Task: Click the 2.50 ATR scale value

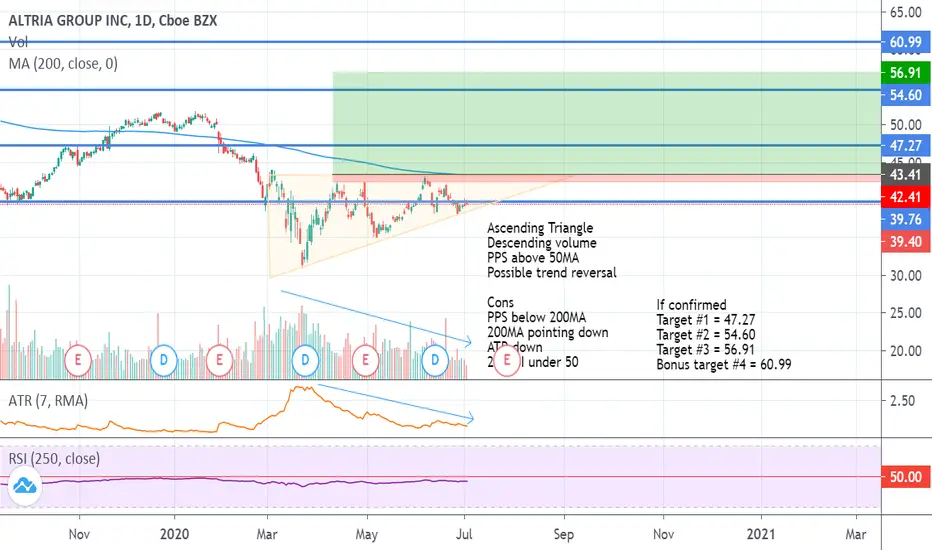Action: [x=902, y=401]
